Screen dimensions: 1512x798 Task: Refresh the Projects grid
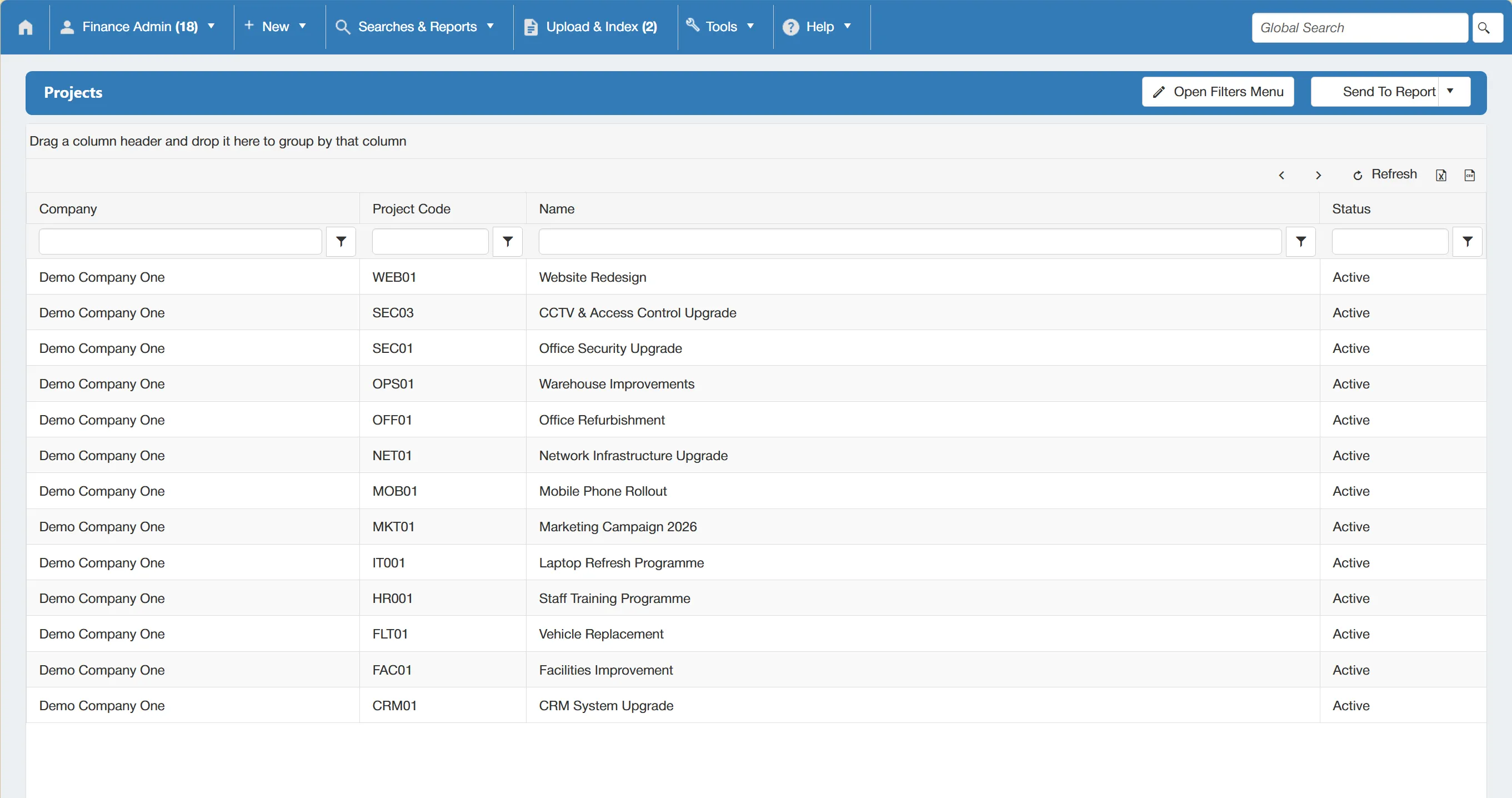click(x=1384, y=174)
